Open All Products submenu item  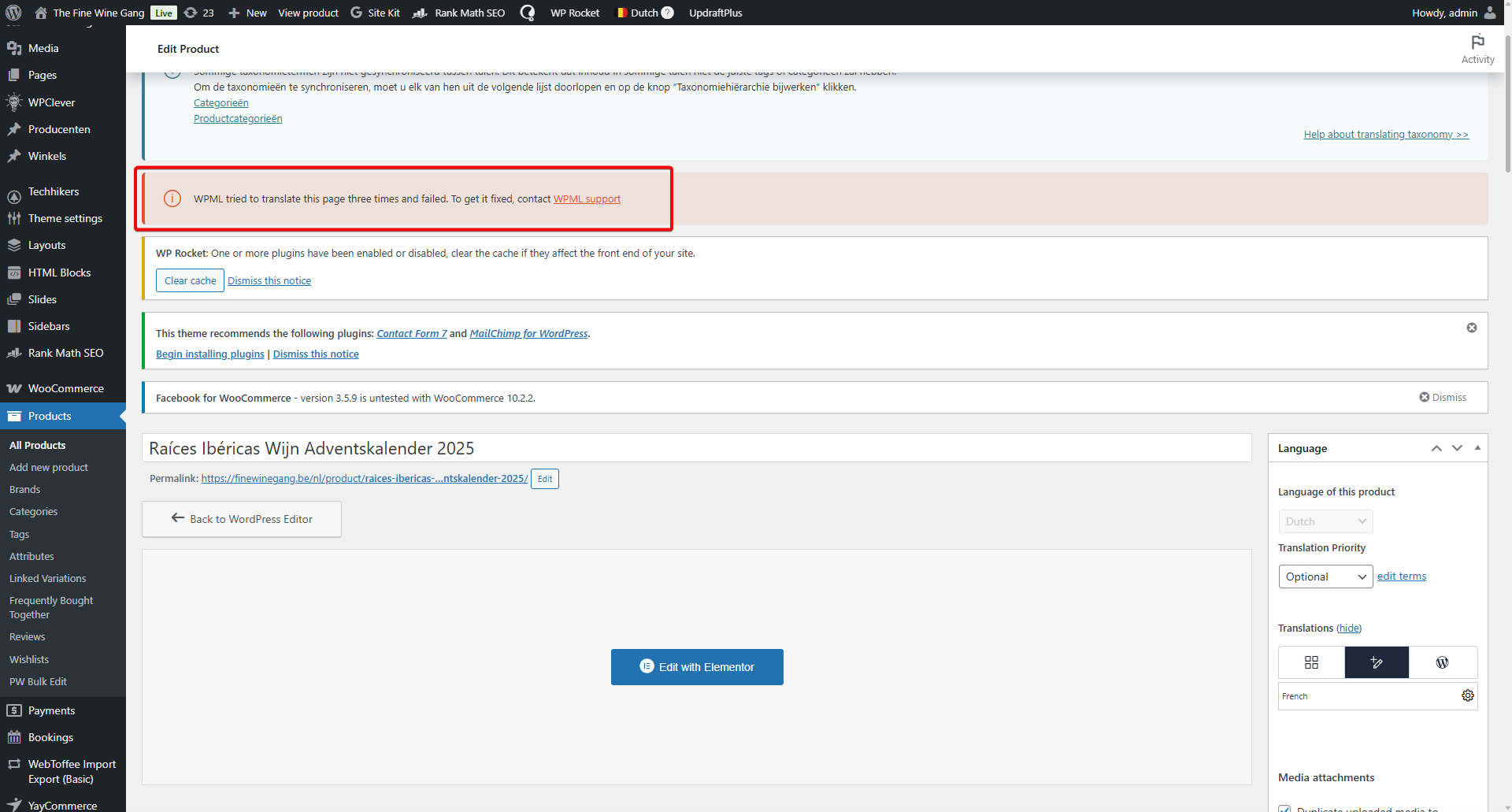(x=37, y=446)
